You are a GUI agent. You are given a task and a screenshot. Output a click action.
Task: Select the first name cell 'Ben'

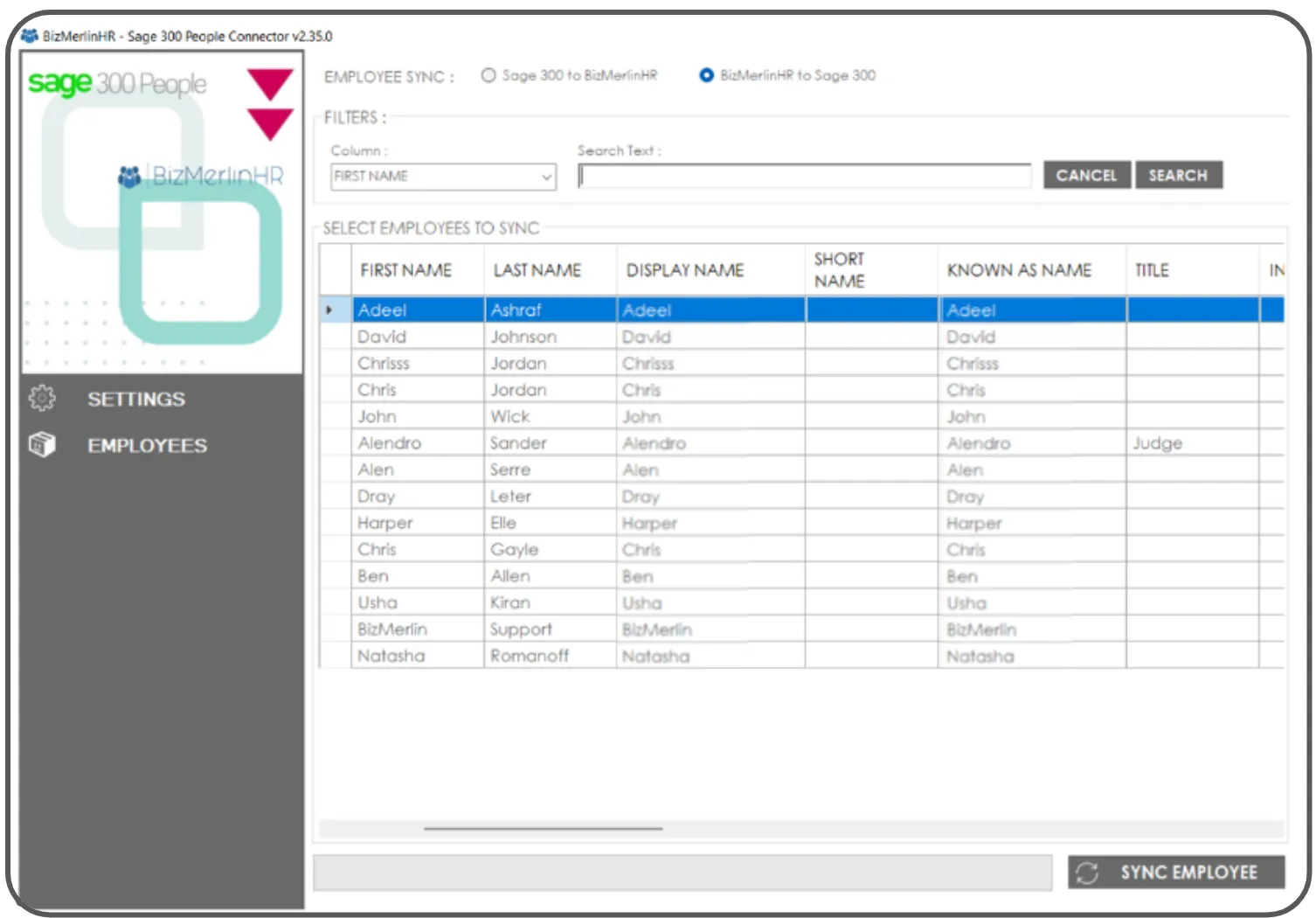coord(419,576)
